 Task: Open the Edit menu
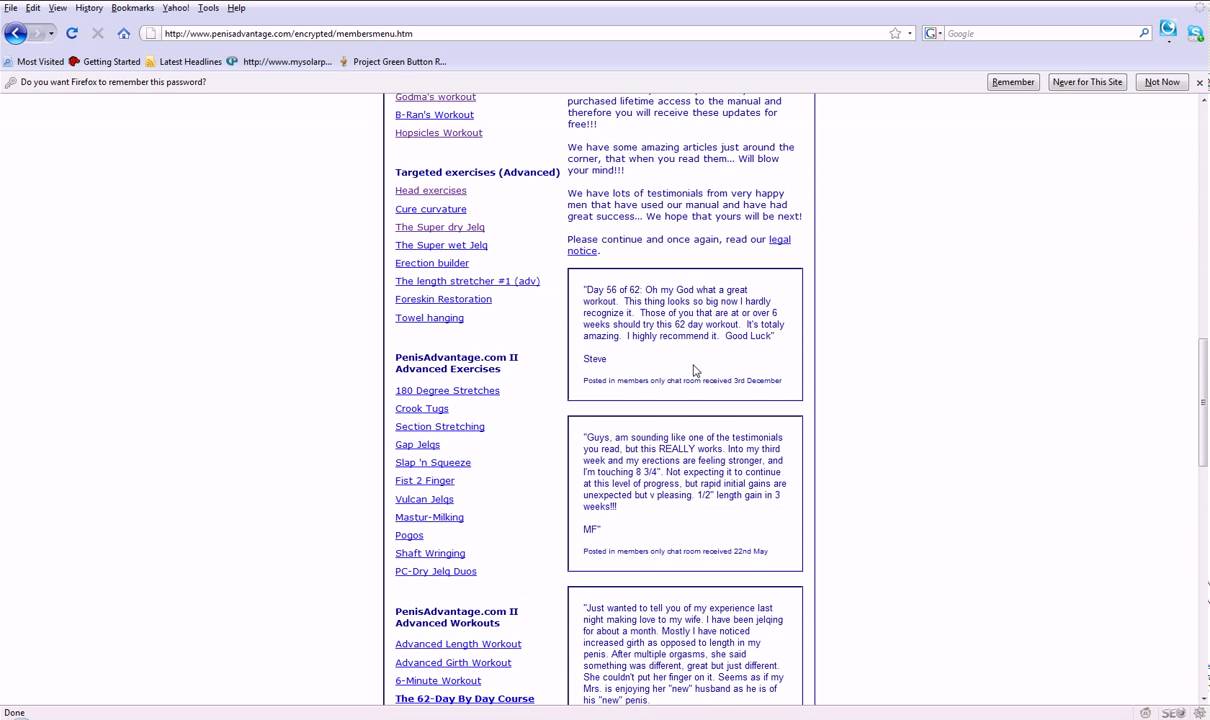33,8
